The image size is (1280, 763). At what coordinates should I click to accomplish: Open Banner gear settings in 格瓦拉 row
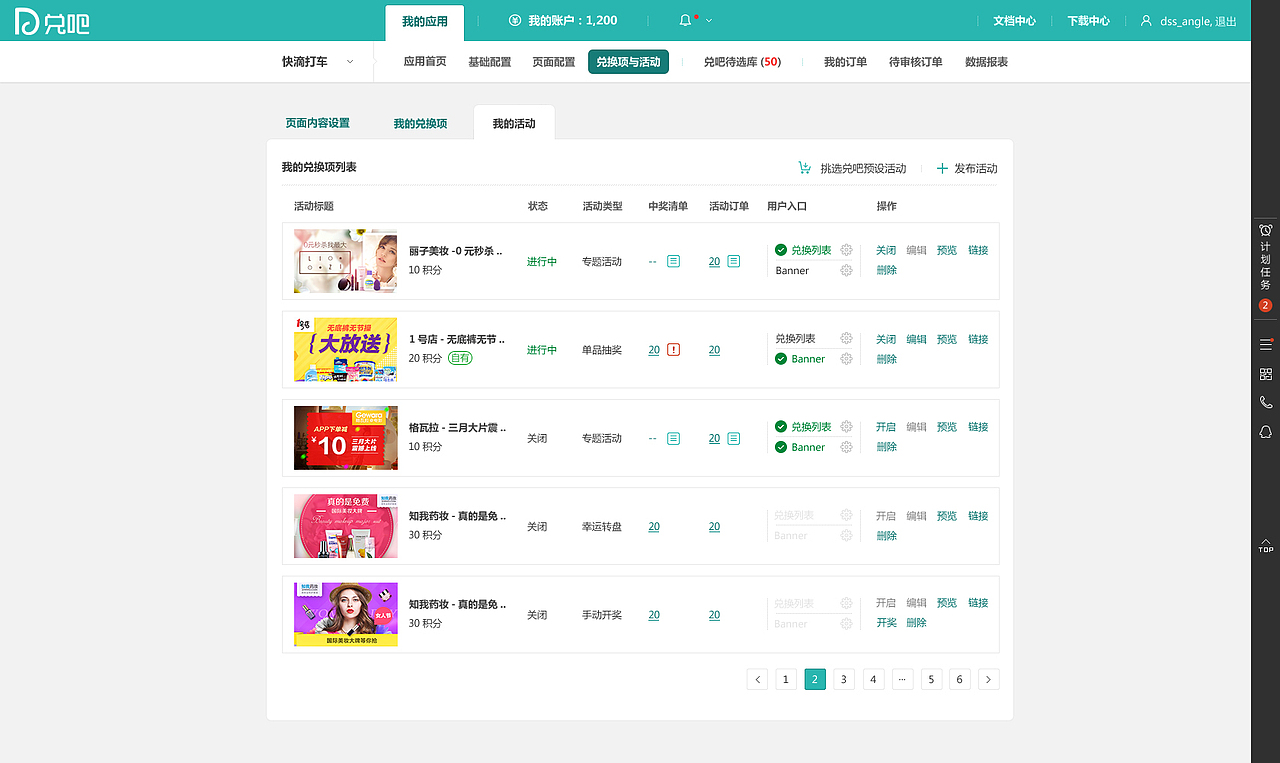[x=846, y=447]
